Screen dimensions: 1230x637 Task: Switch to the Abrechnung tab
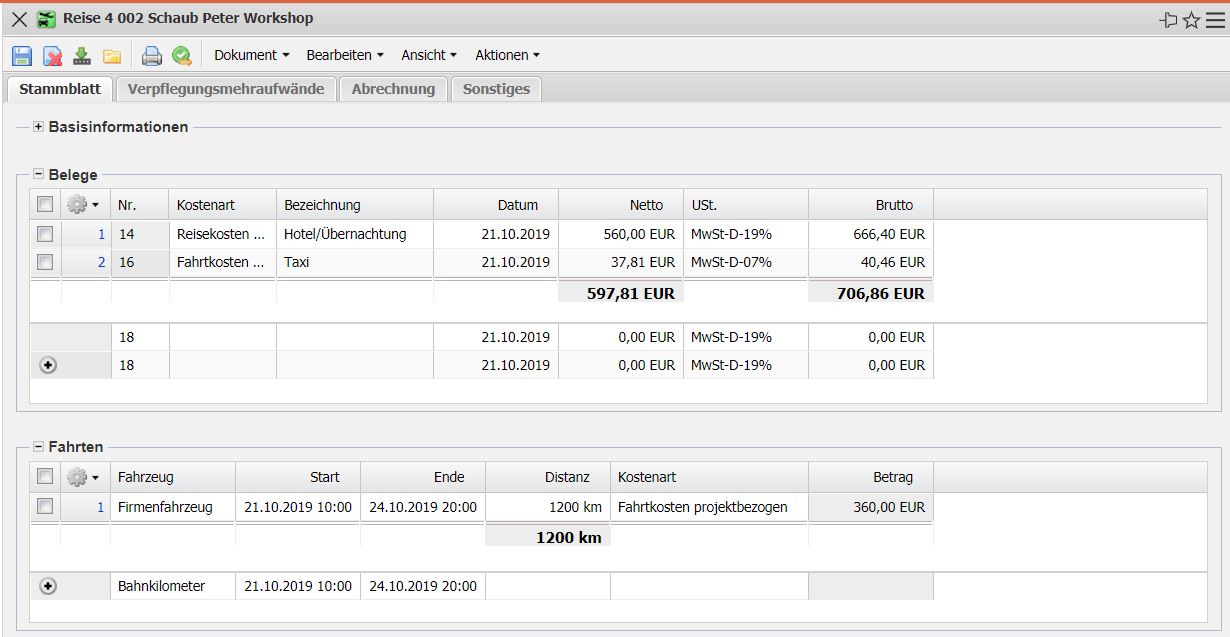393,89
